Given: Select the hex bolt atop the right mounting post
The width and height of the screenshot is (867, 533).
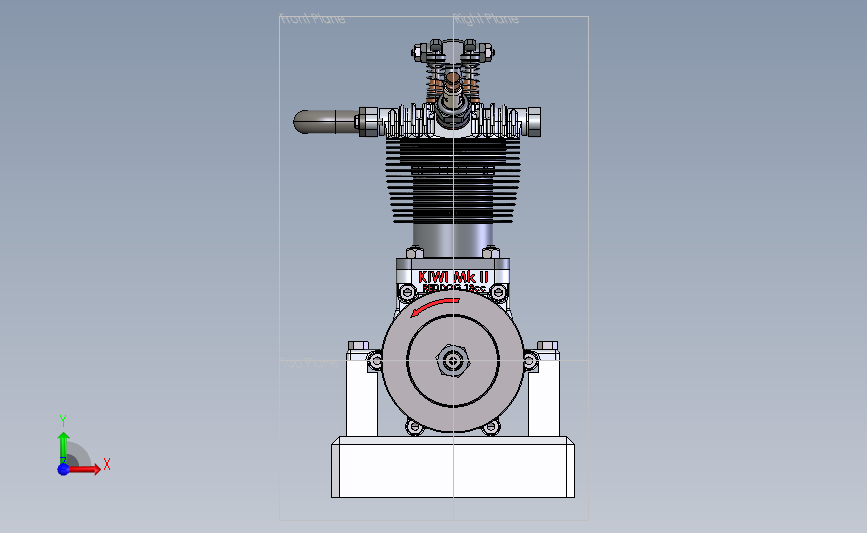Looking at the screenshot, I should (547, 346).
